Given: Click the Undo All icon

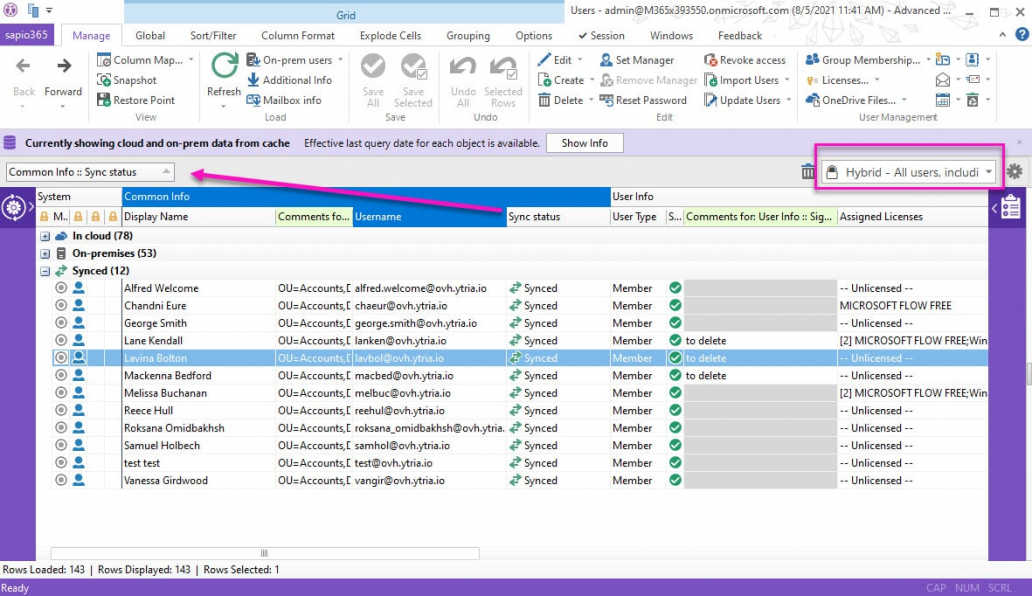Looking at the screenshot, I should [x=463, y=67].
